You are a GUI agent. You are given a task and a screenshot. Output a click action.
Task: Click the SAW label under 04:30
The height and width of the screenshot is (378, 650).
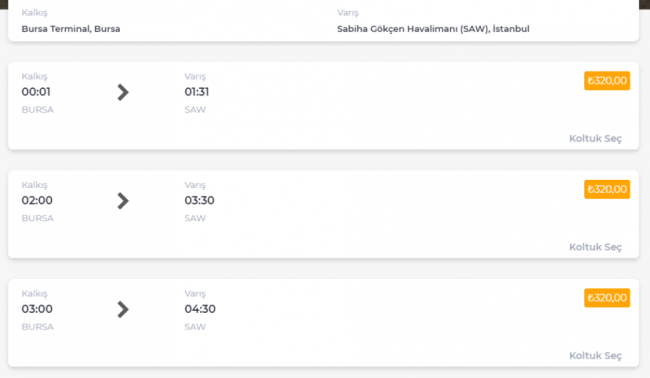pos(195,327)
